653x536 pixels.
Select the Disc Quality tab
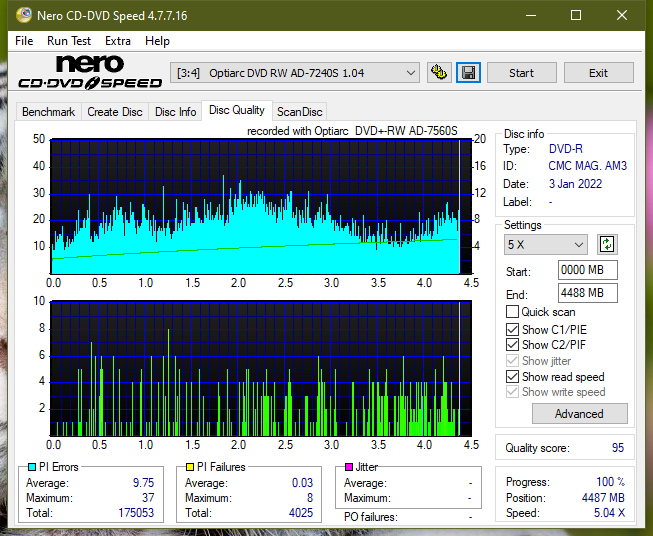237,110
